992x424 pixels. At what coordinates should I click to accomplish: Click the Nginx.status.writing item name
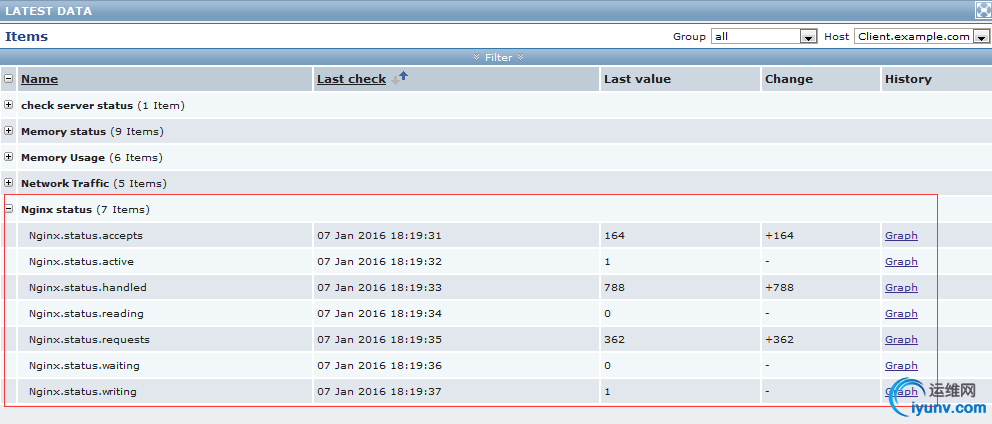click(83, 391)
